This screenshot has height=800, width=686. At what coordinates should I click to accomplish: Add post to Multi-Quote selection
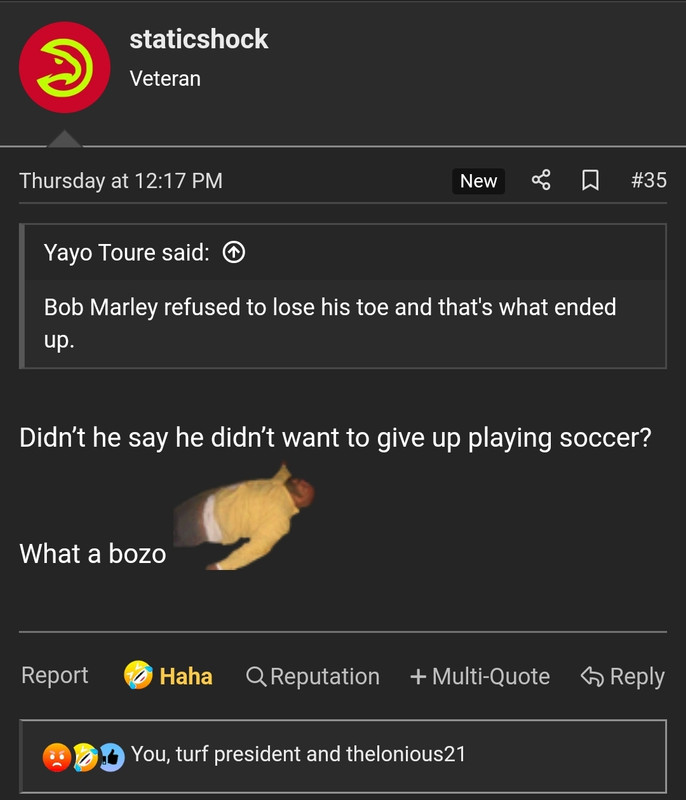pos(480,677)
